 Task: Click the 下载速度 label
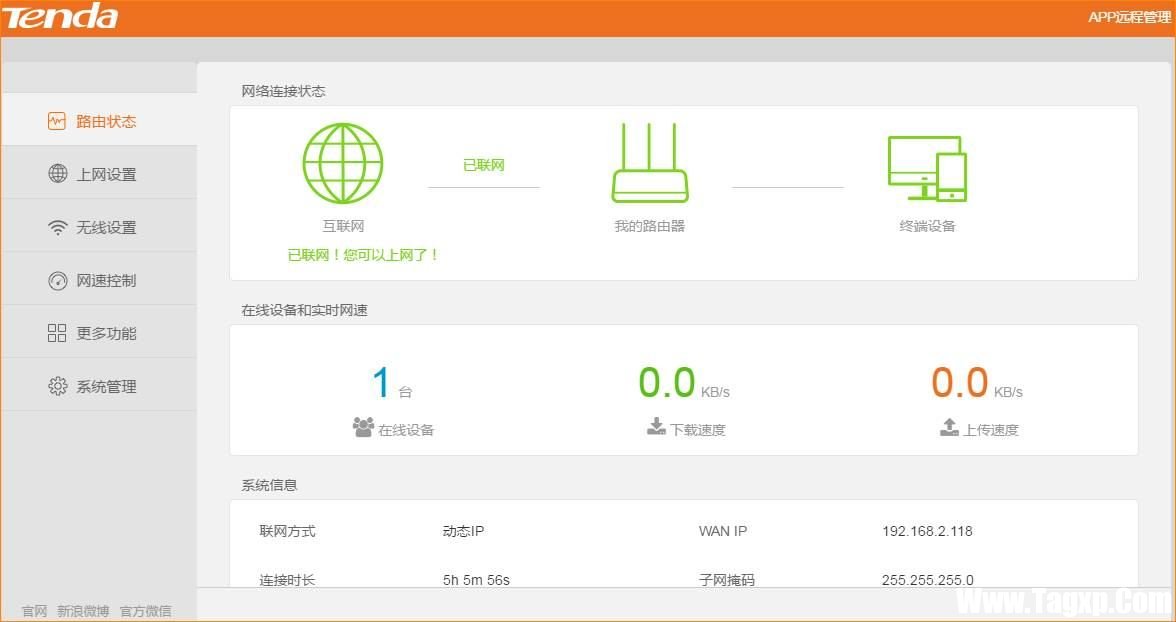(698, 430)
